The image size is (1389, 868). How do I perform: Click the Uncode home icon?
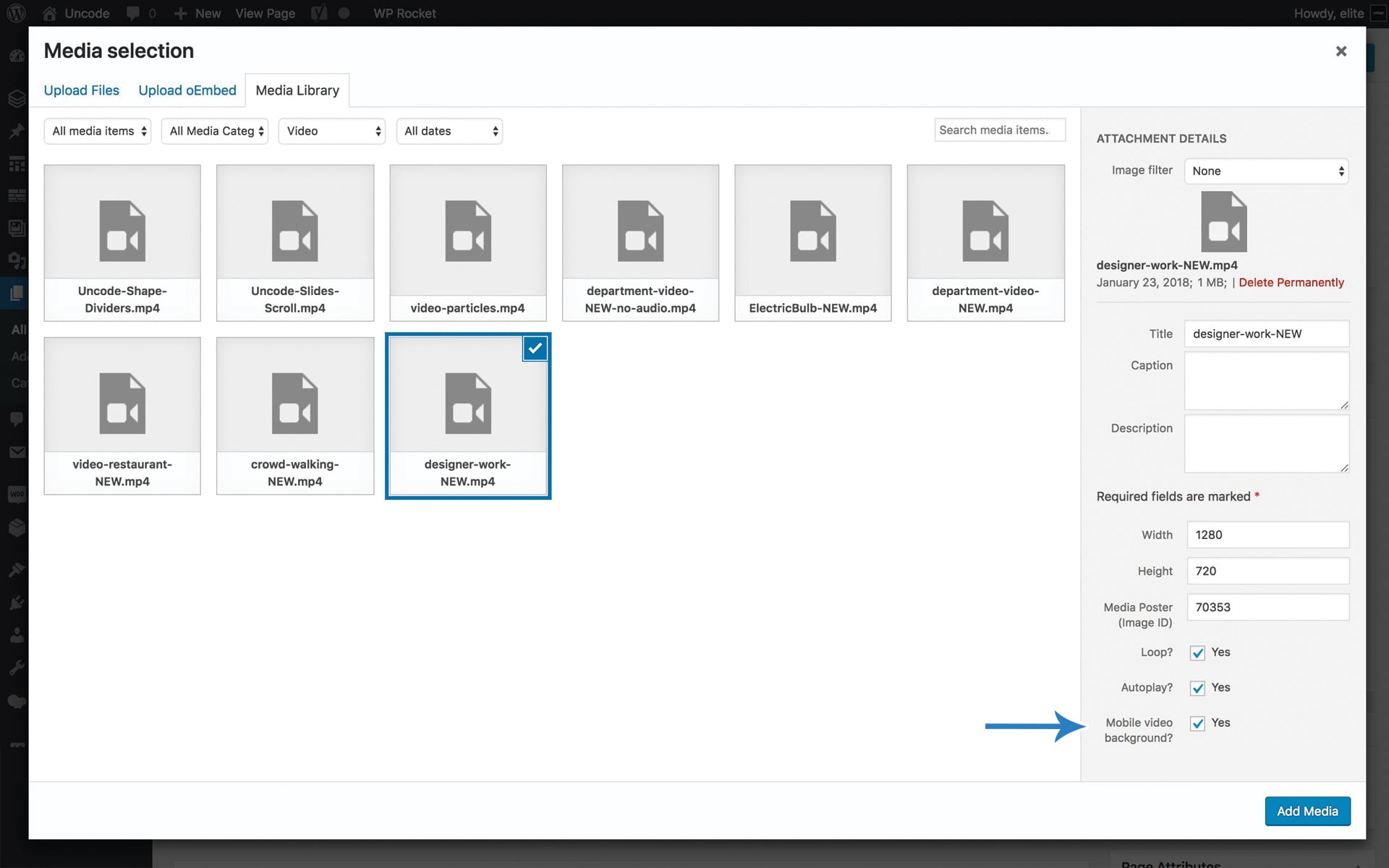coord(49,13)
